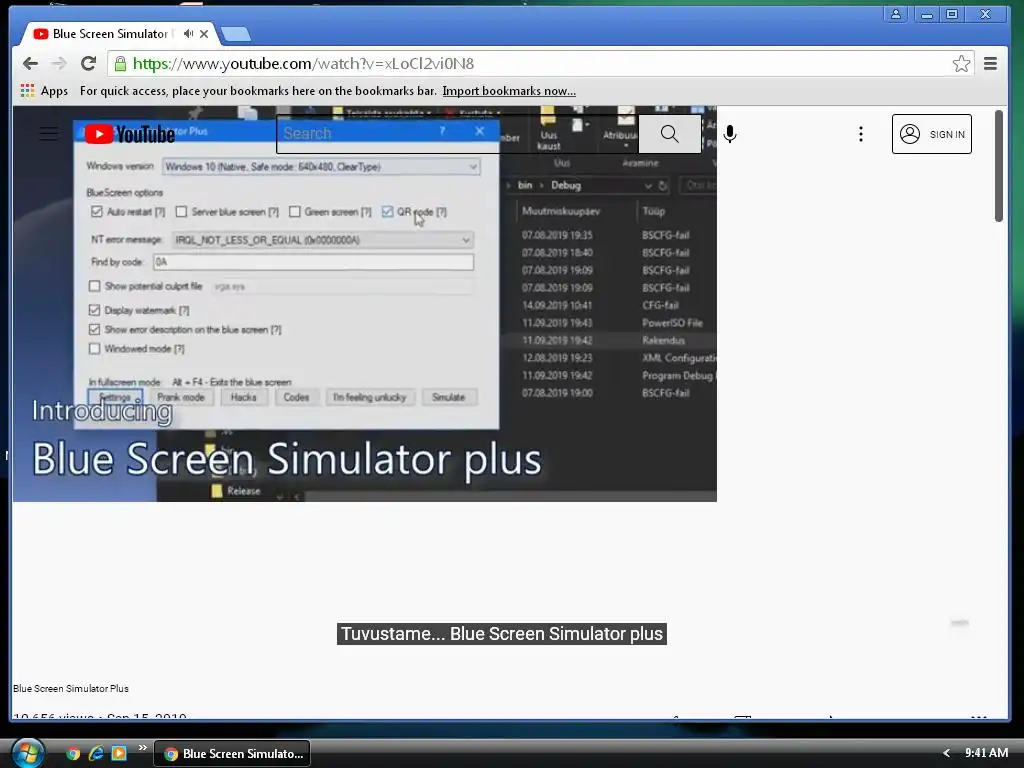Toggle the Green screen checkbox
Image resolution: width=1024 pixels, height=768 pixels.
point(295,212)
